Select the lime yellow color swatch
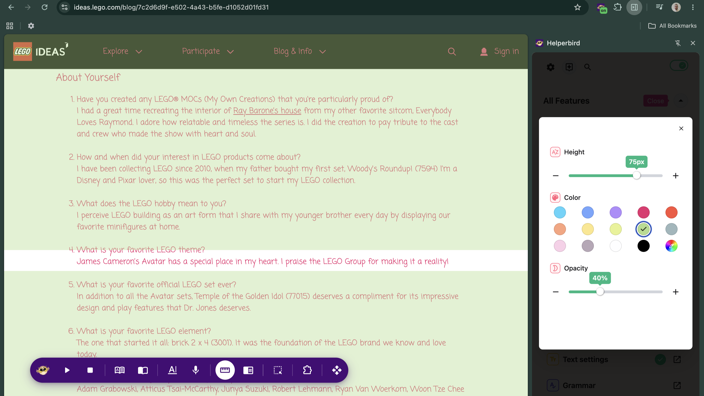 point(616,229)
